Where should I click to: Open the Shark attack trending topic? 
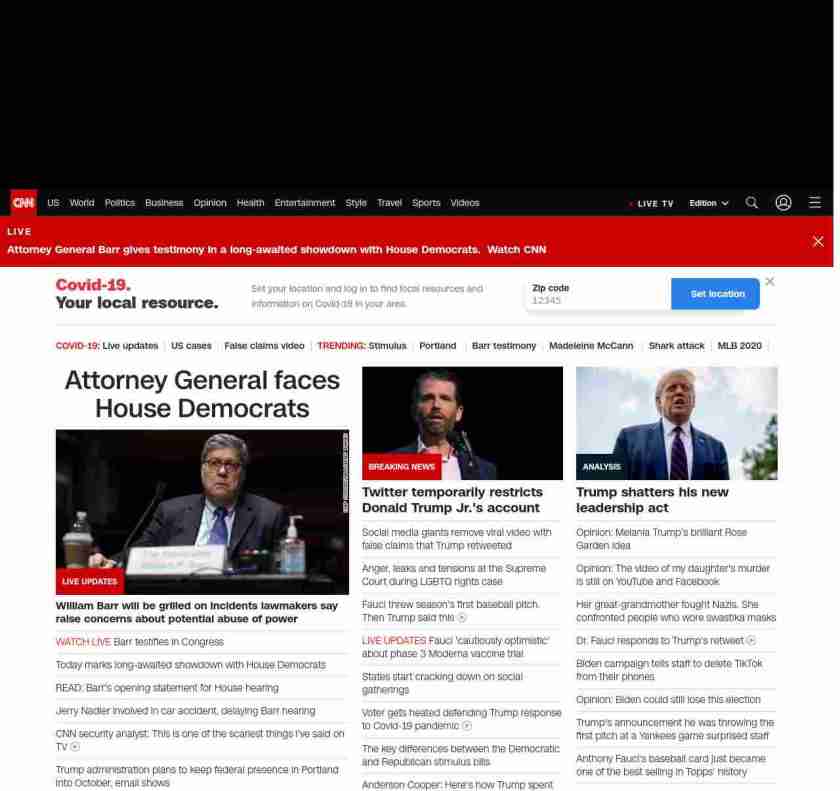676,346
